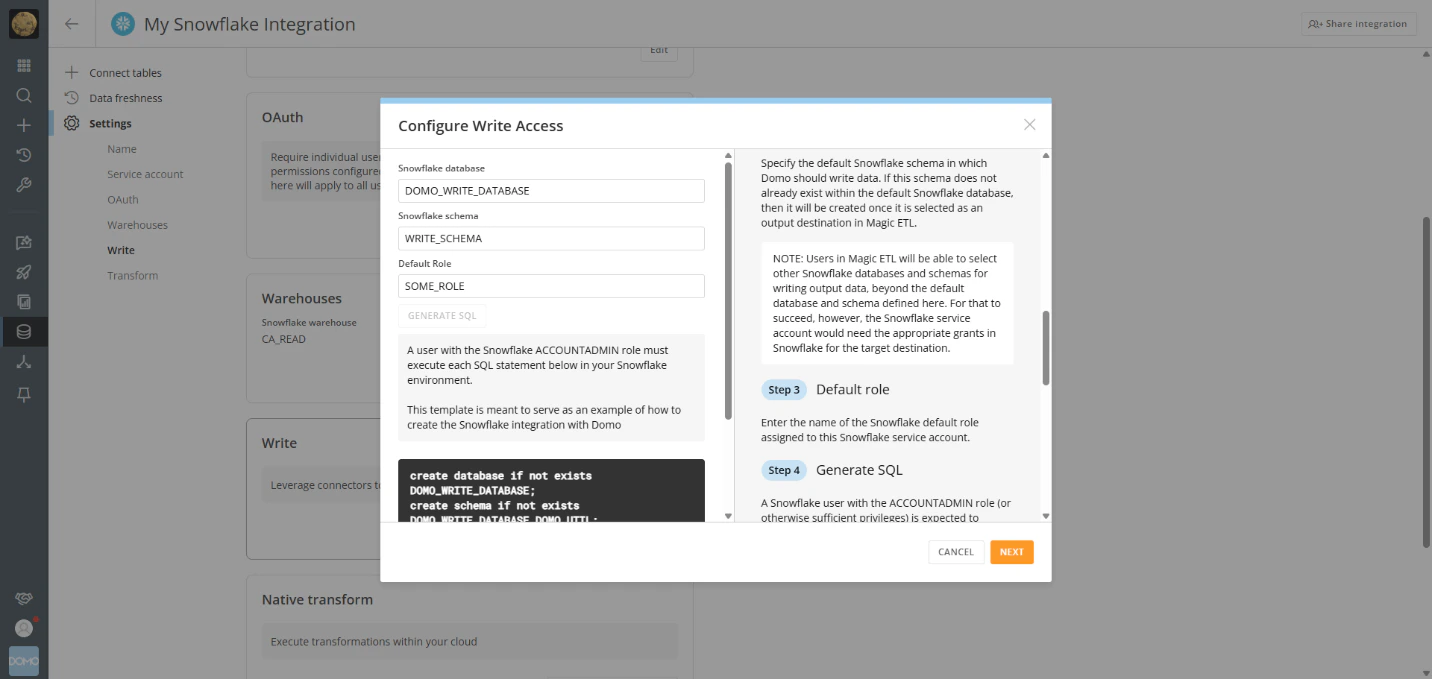Click the Domo logo at bottom left
1432x679 pixels.
(24, 662)
